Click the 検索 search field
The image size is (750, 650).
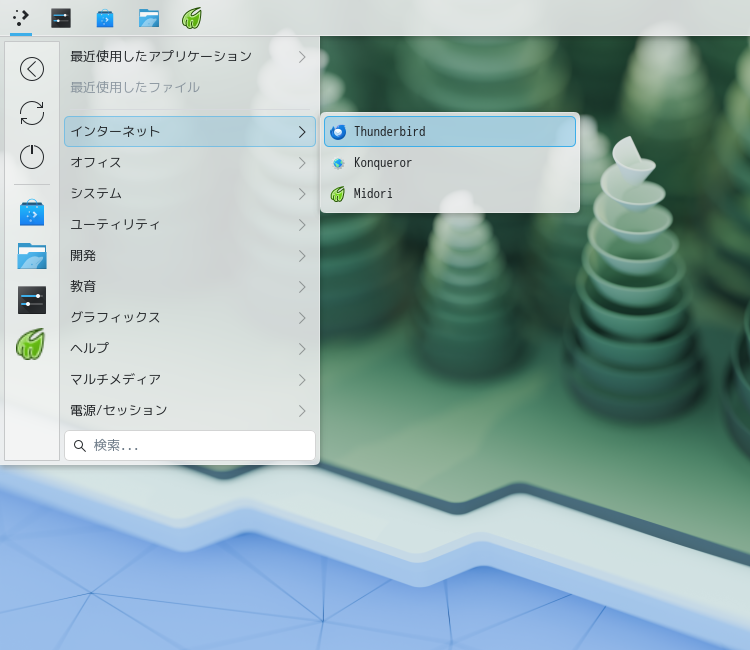click(190, 446)
